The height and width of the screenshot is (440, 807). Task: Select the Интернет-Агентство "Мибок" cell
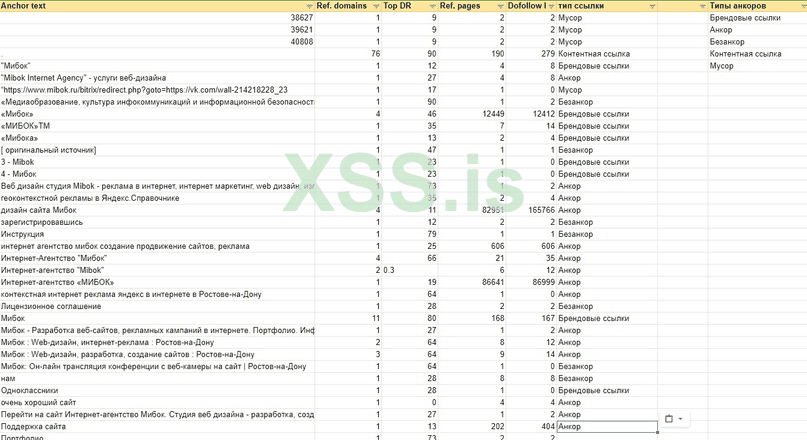tap(157, 258)
